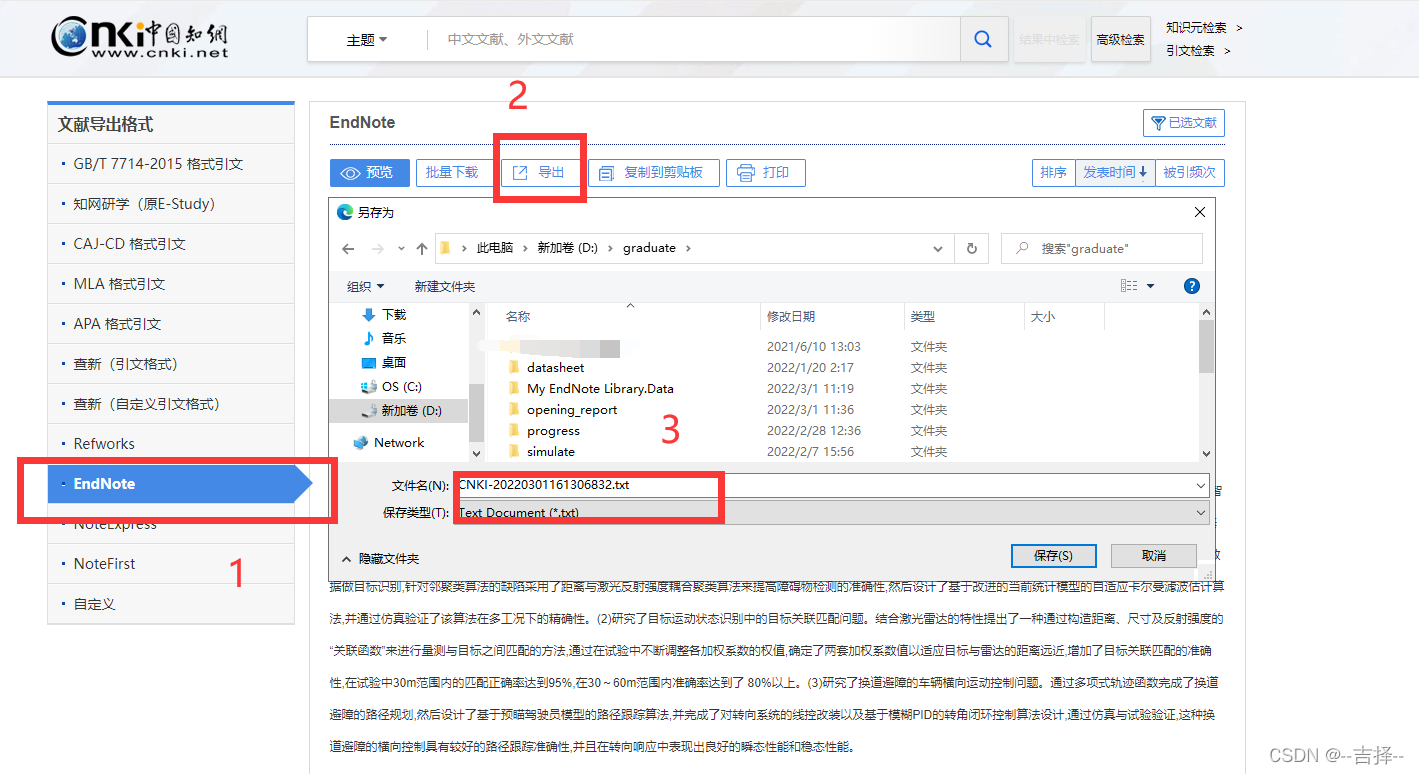
Task: Open the opening_report folder
Action: pos(572,409)
